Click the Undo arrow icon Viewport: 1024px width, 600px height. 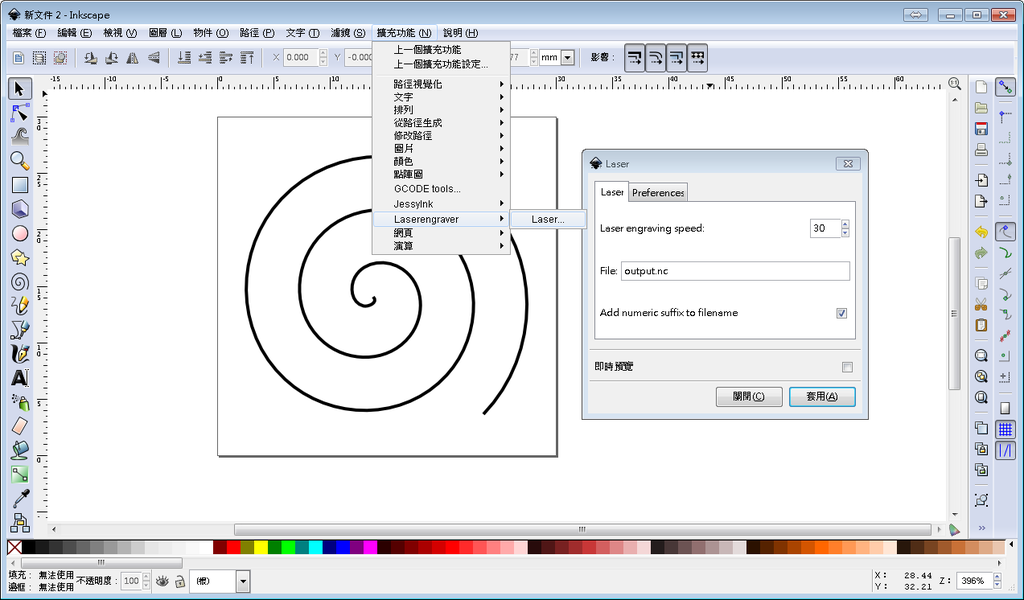981,232
